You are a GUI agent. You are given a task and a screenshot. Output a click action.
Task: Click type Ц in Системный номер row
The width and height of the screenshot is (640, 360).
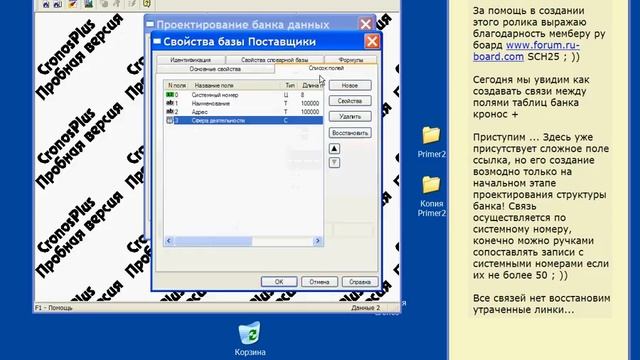[x=286, y=95]
